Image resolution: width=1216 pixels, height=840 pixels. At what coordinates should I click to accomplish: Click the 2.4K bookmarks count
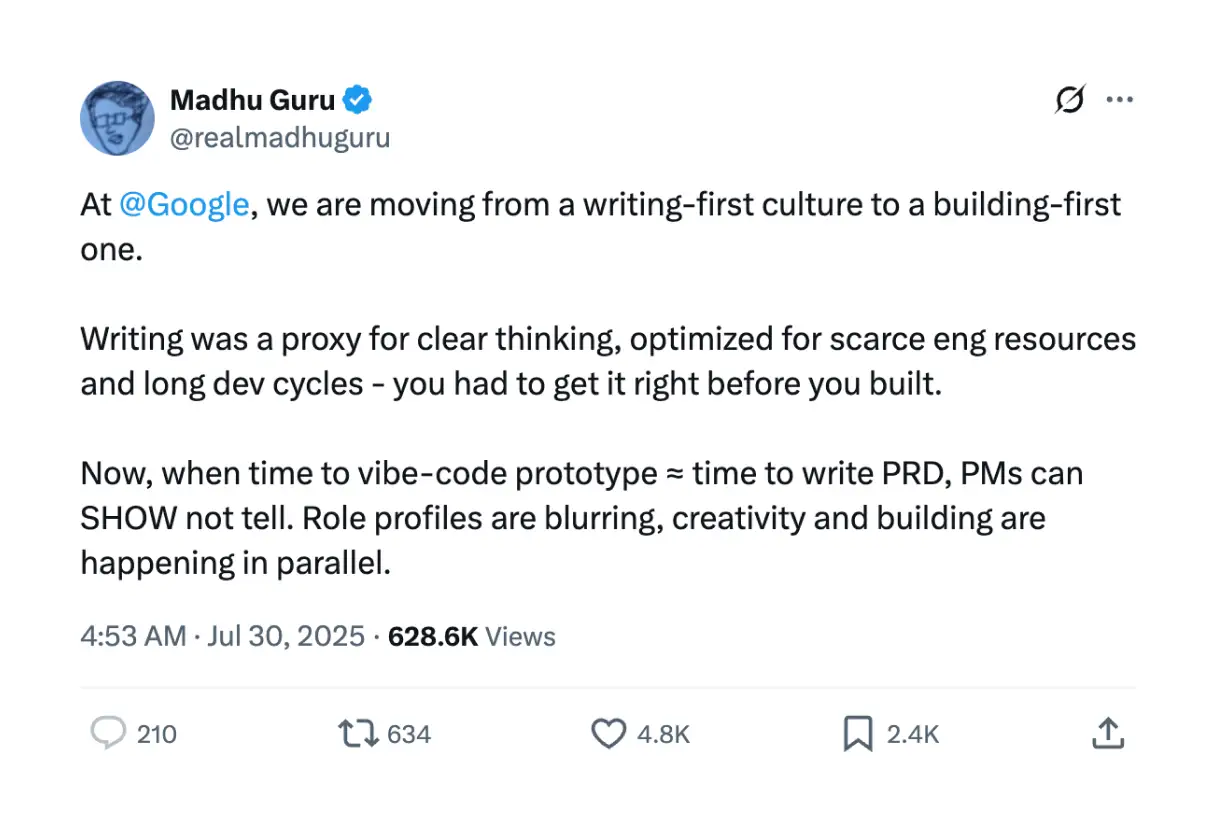pos(912,735)
